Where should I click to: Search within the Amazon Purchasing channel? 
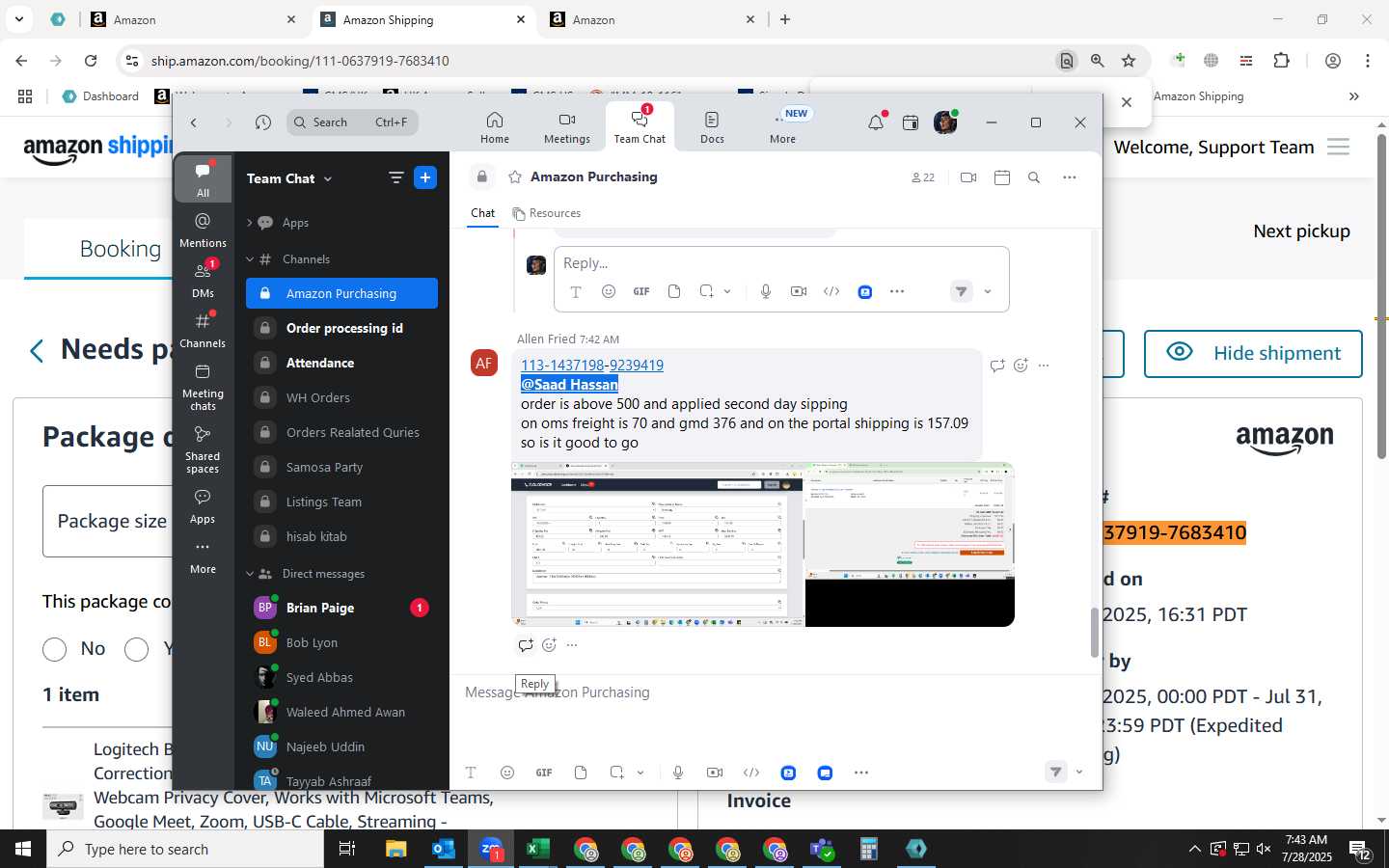1034,177
